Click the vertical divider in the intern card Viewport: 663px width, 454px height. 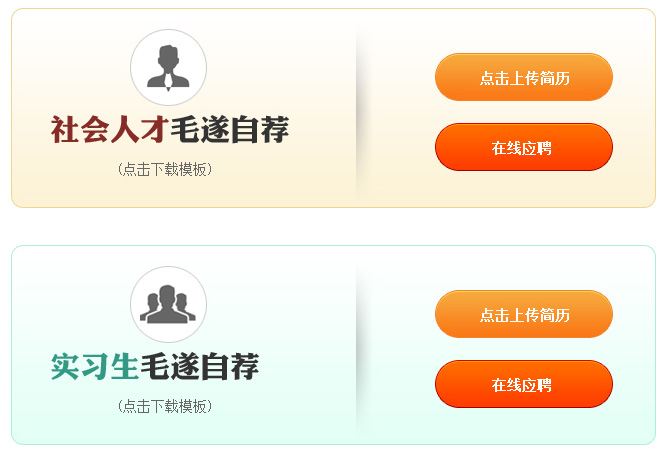(357, 345)
